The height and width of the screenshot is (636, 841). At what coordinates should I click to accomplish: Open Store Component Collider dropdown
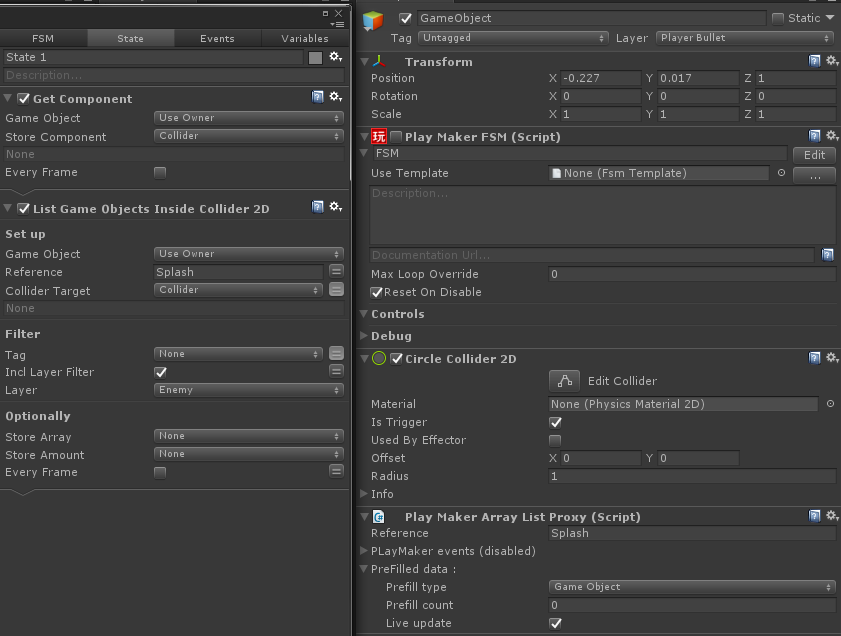[248, 136]
